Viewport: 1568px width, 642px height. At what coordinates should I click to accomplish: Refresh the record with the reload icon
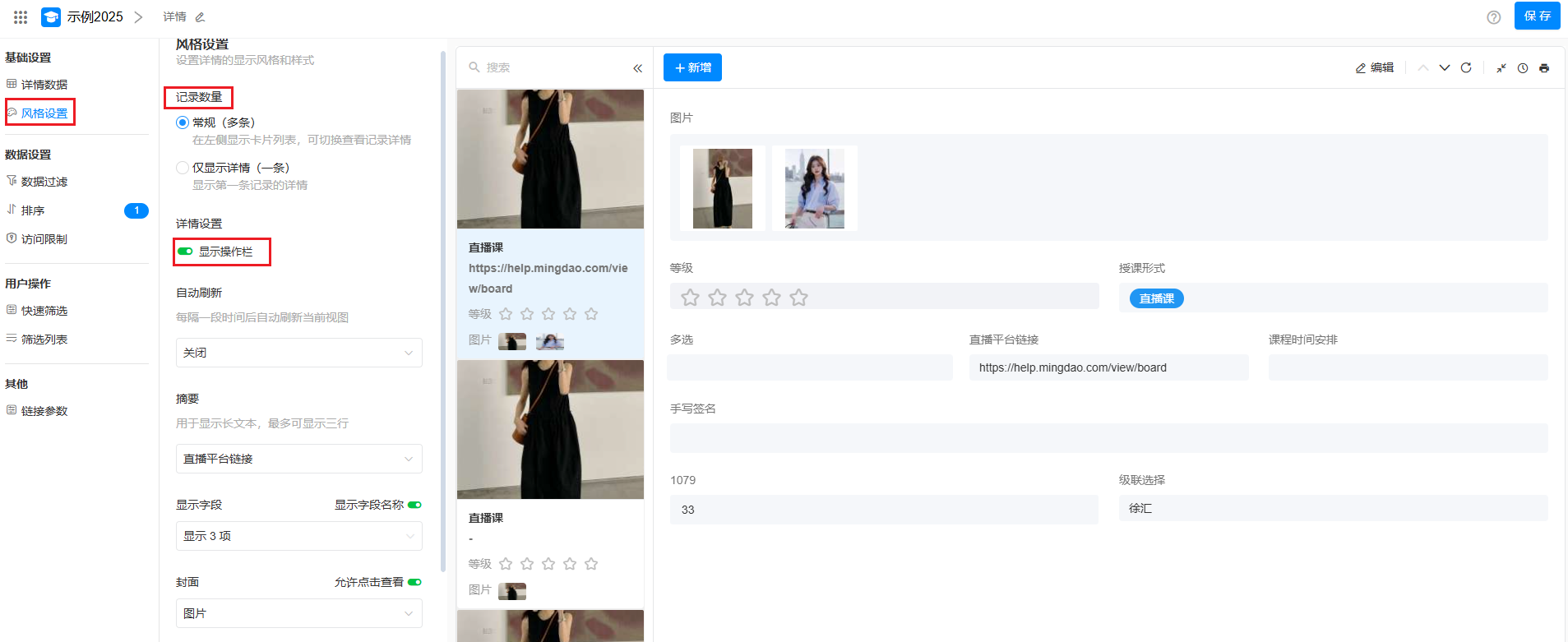(1466, 67)
